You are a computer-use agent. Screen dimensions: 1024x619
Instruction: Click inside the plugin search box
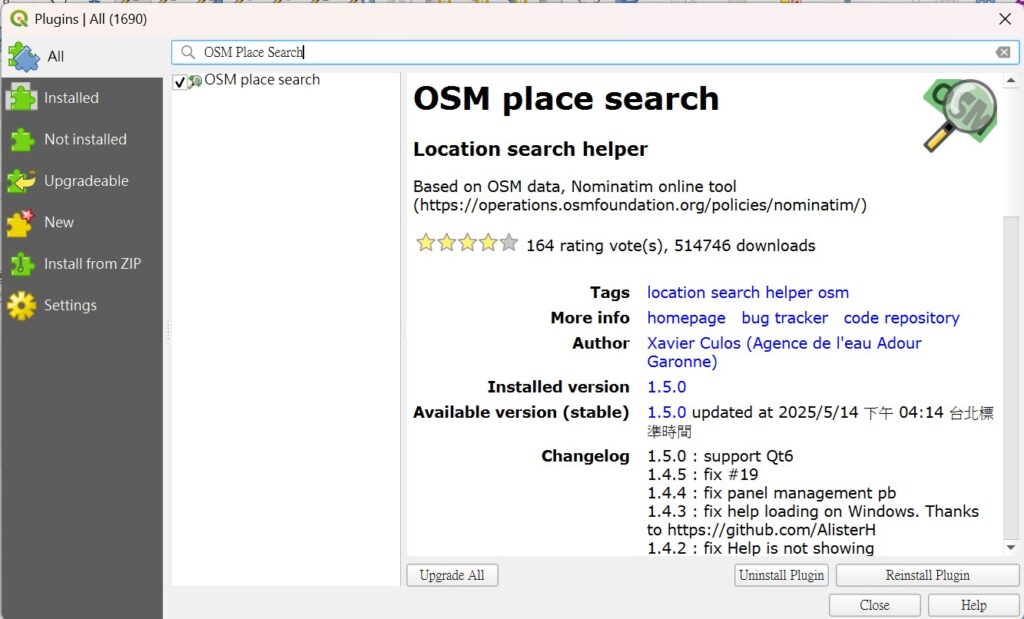coord(600,52)
